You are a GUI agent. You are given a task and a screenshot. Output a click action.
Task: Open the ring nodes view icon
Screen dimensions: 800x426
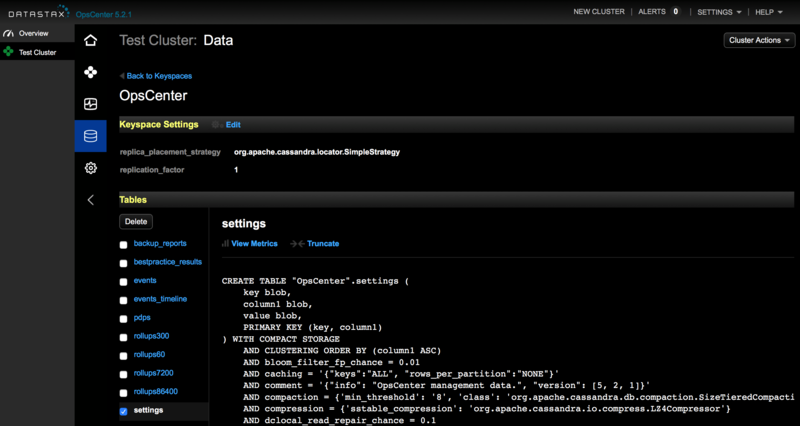90,72
